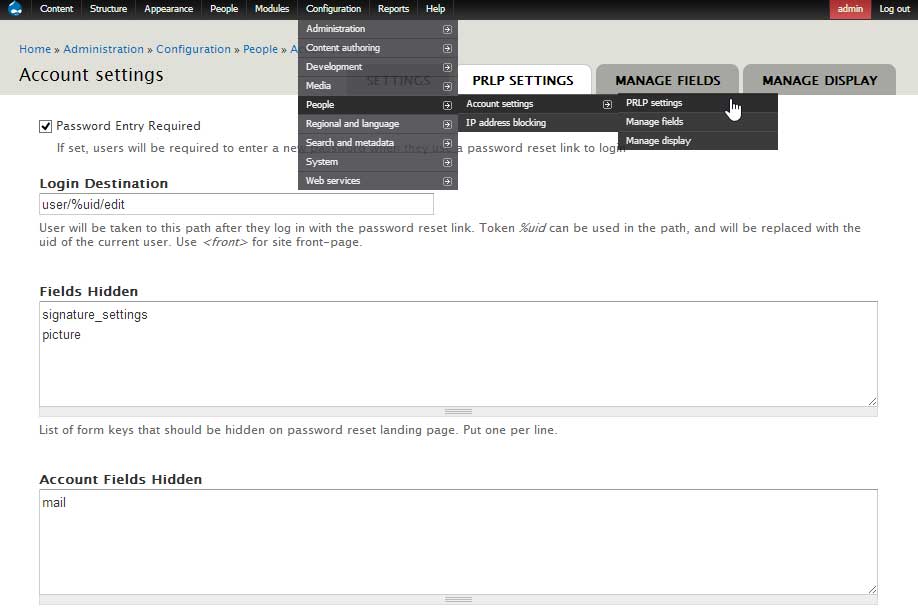Select IP address blocking menu entry
This screenshot has height=610, width=918.
pyautogui.click(x=509, y=121)
